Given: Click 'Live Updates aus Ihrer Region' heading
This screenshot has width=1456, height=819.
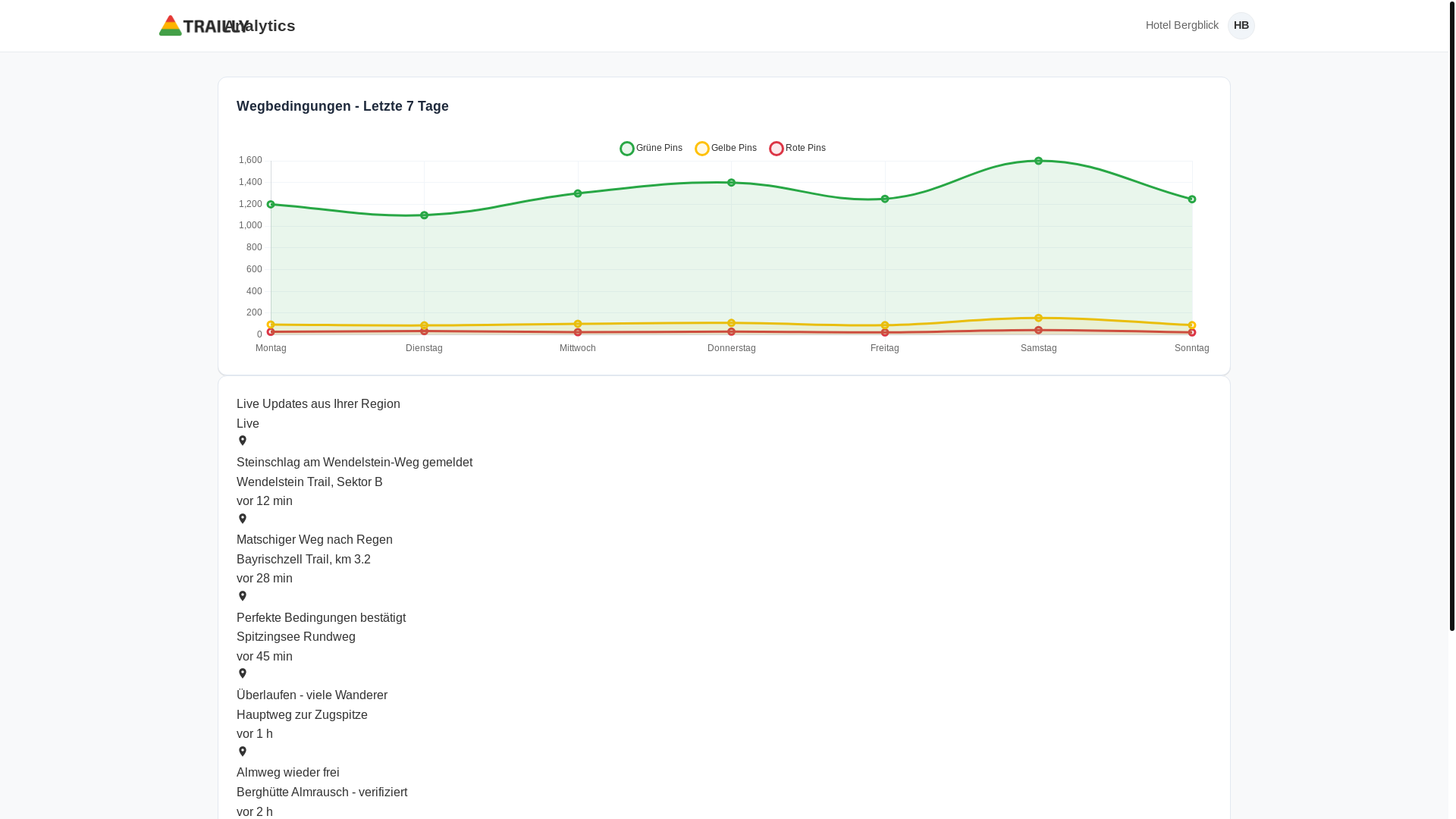Looking at the screenshot, I should [318, 403].
